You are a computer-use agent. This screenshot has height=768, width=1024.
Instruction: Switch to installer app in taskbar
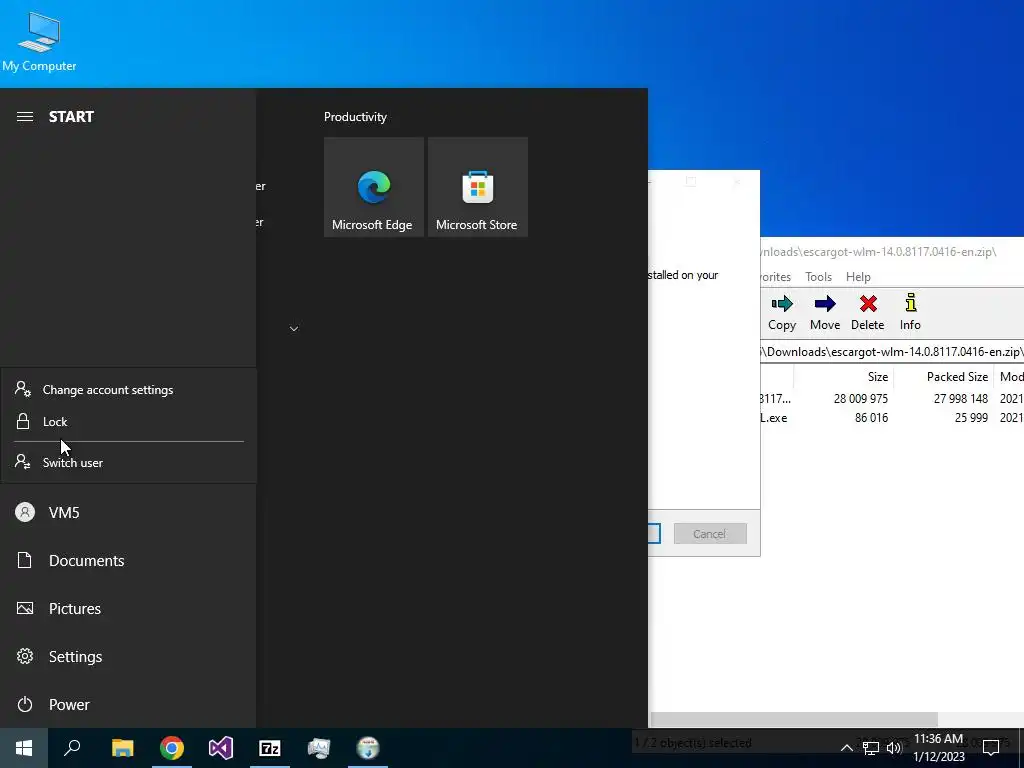click(x=368, y=748)
